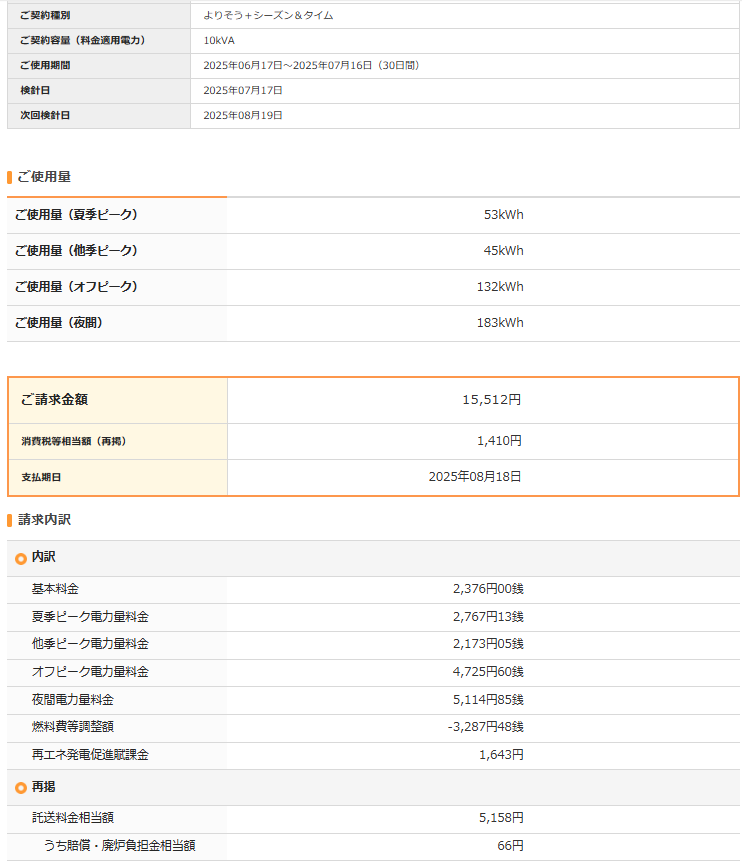Click the 183kWh night usage value
The height and width of the screenshot is (866, 742).
500,323
